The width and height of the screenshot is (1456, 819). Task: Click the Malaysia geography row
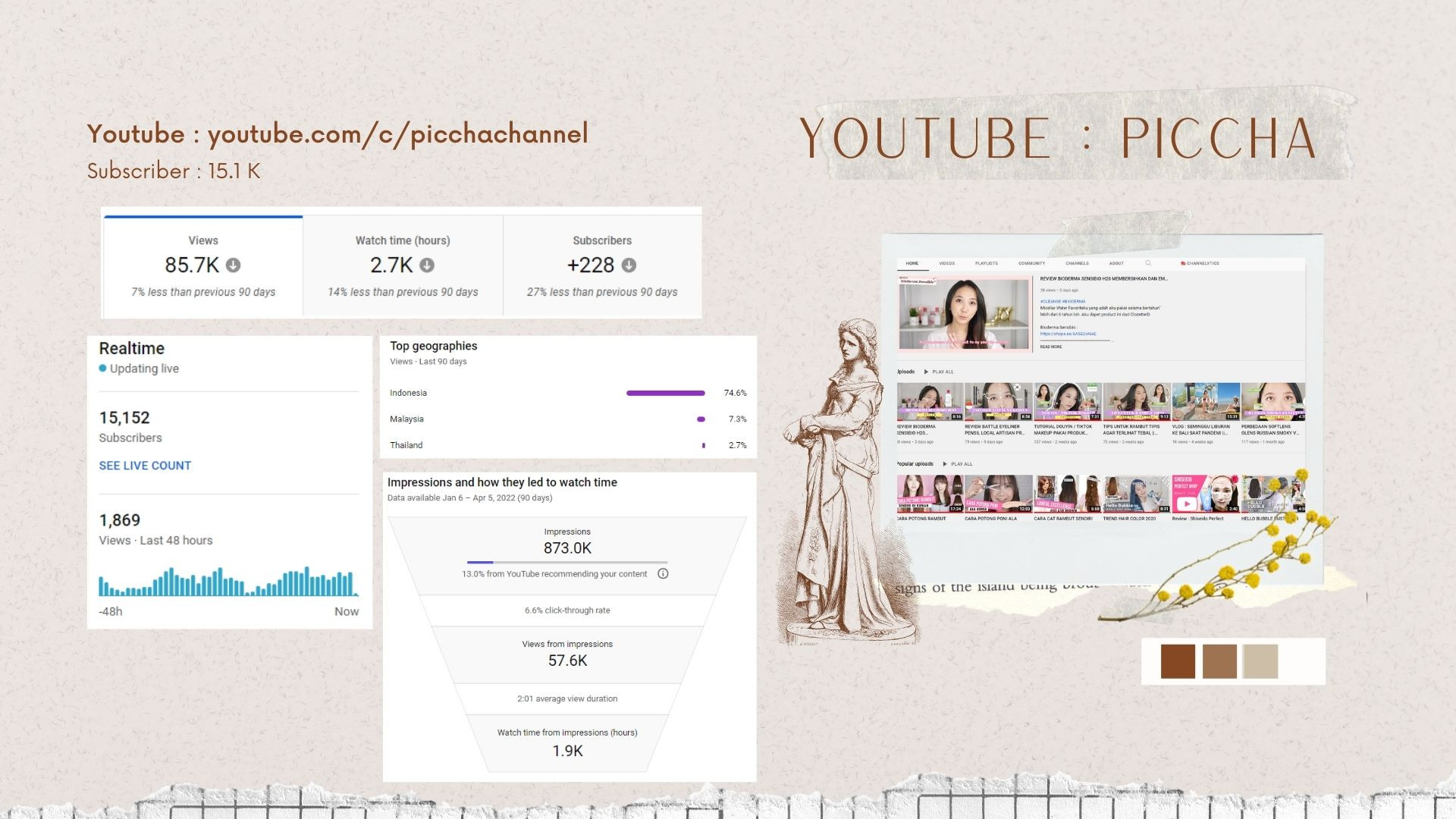(568, 419)
